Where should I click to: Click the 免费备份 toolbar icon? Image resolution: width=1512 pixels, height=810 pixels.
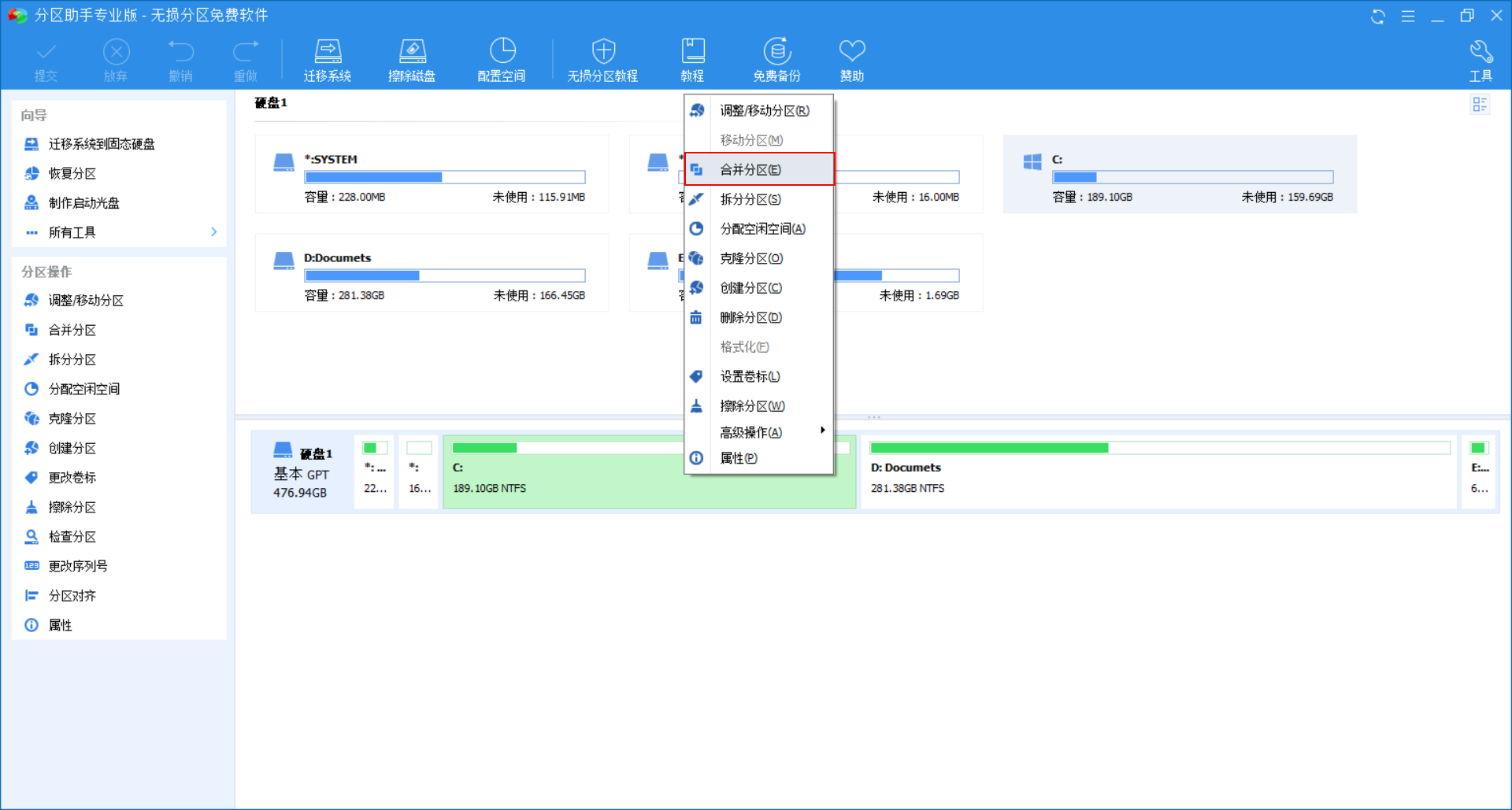776,52
